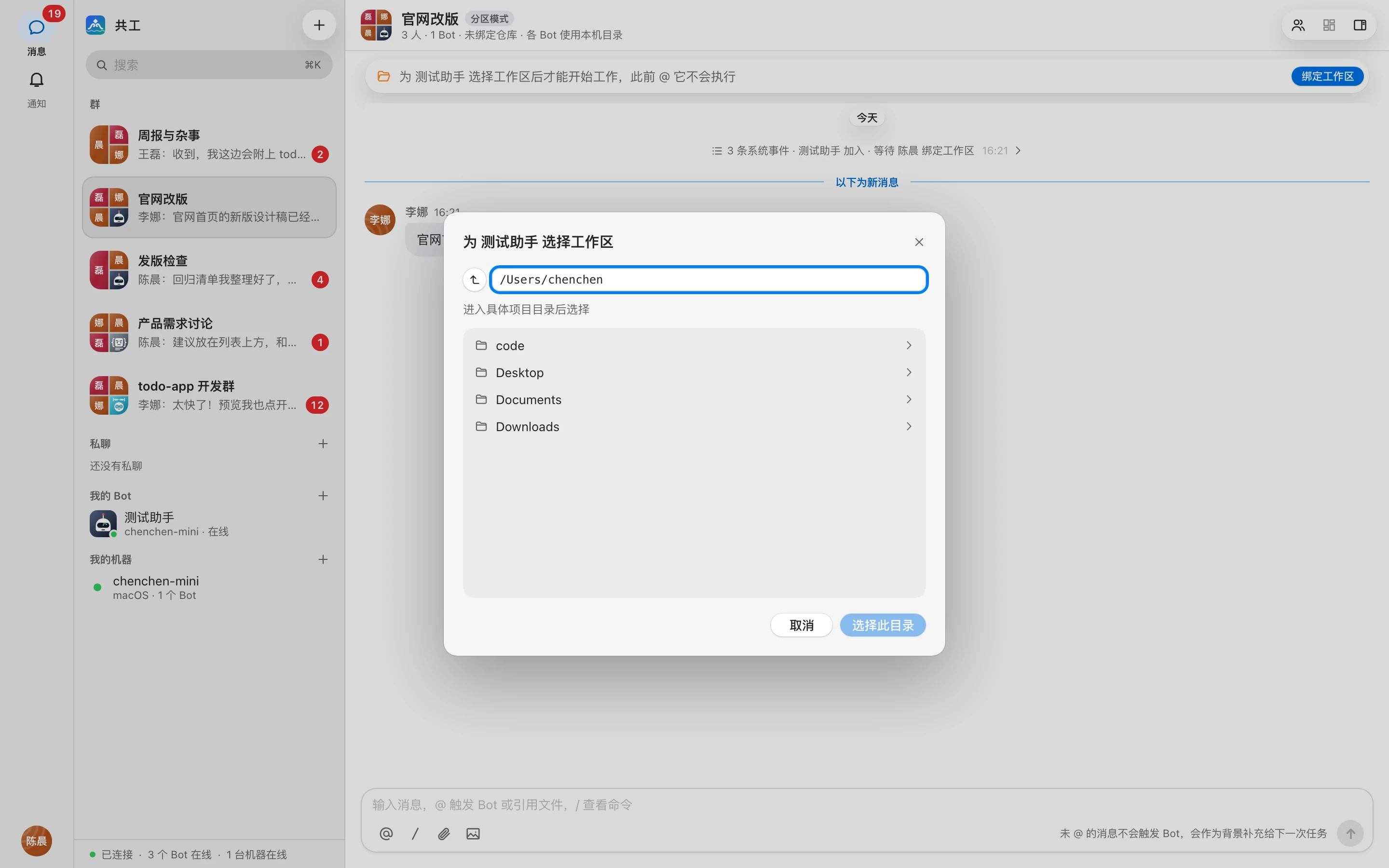Click the members icon in chat header

click(x=1298, y=25)
